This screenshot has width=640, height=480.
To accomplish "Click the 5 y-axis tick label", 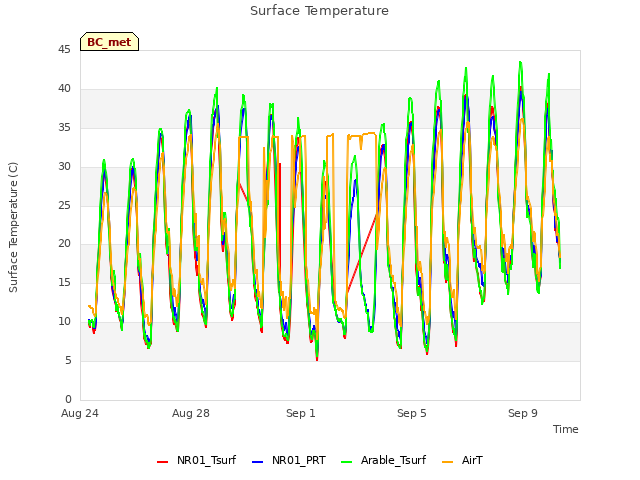I will (68, 360).
